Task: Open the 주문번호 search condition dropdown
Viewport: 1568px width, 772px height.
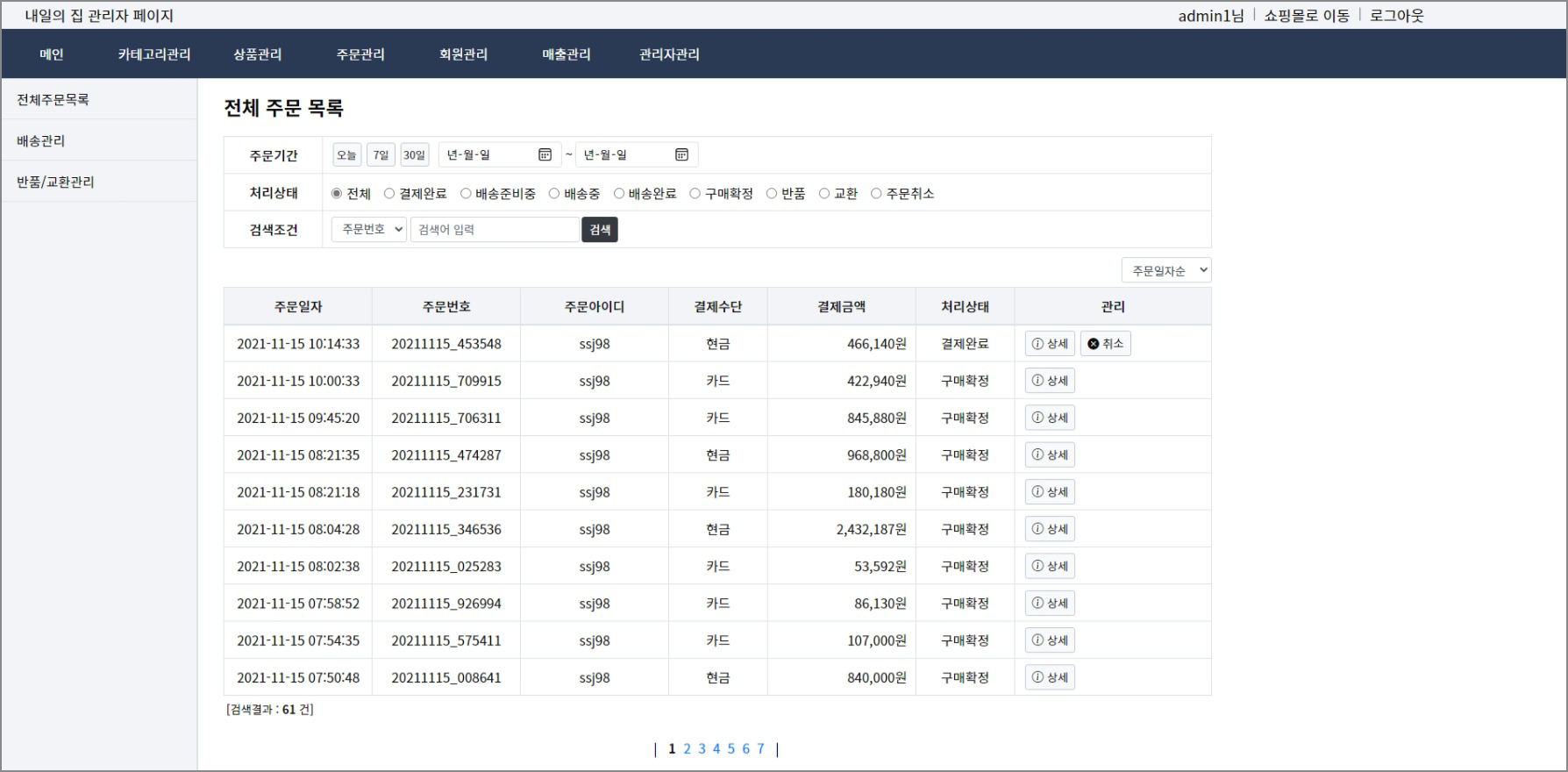Action: (x=369, y=230)
